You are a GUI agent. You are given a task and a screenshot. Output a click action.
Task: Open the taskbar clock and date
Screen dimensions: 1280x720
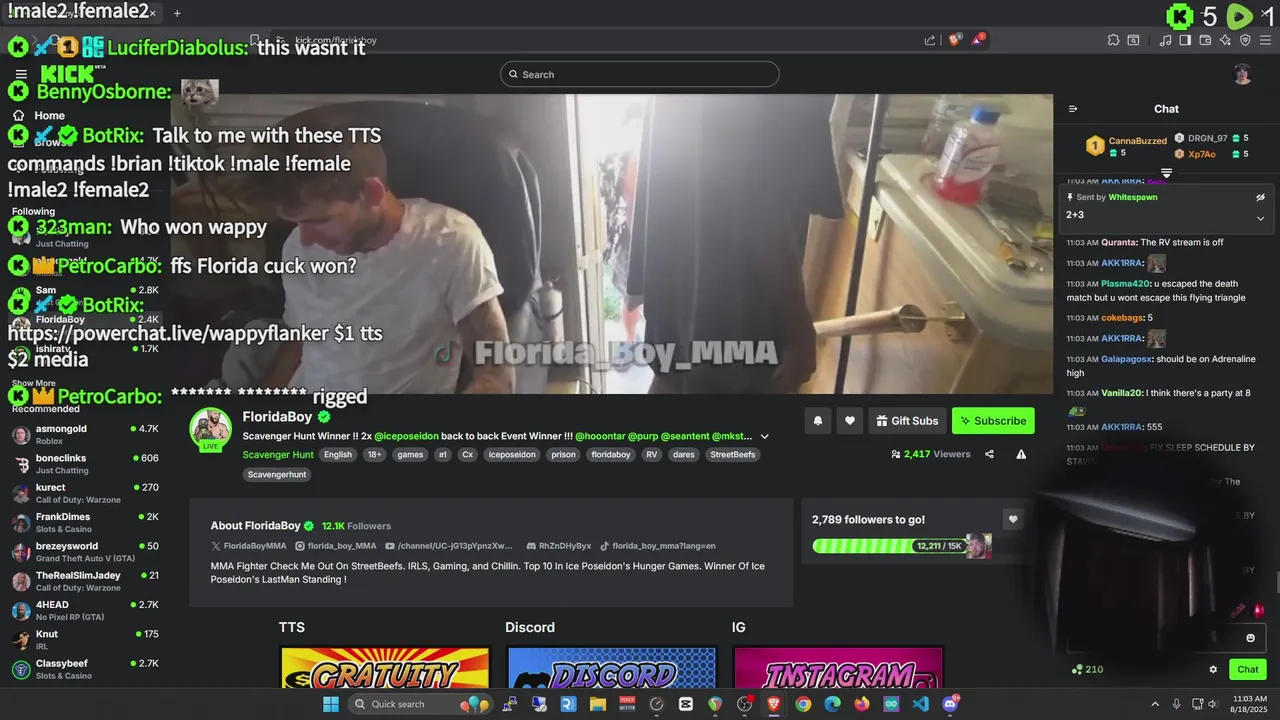point(1250,704)
